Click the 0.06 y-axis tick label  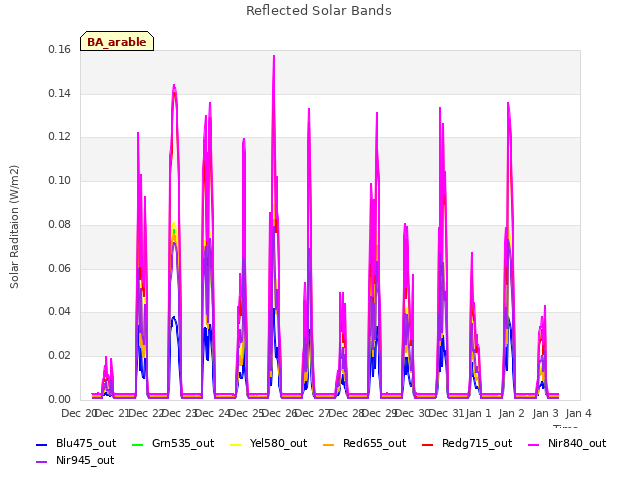pyautogui.click(x=59, y=268)
